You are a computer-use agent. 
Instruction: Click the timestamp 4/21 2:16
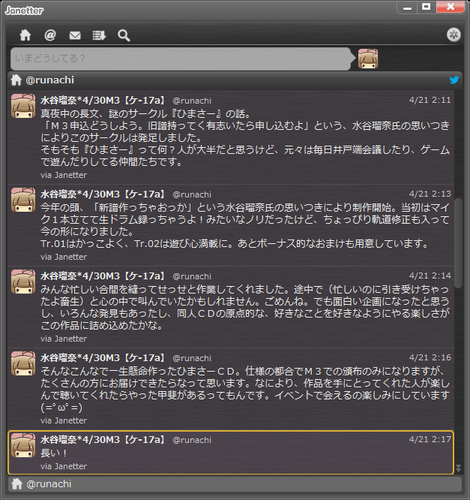430,357
